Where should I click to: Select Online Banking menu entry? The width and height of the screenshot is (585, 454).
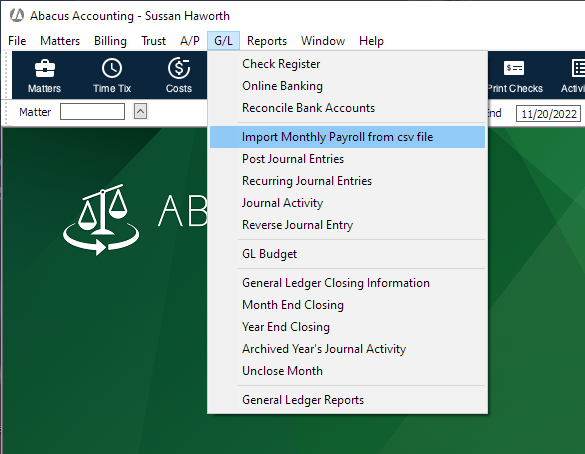coord(347,86)
